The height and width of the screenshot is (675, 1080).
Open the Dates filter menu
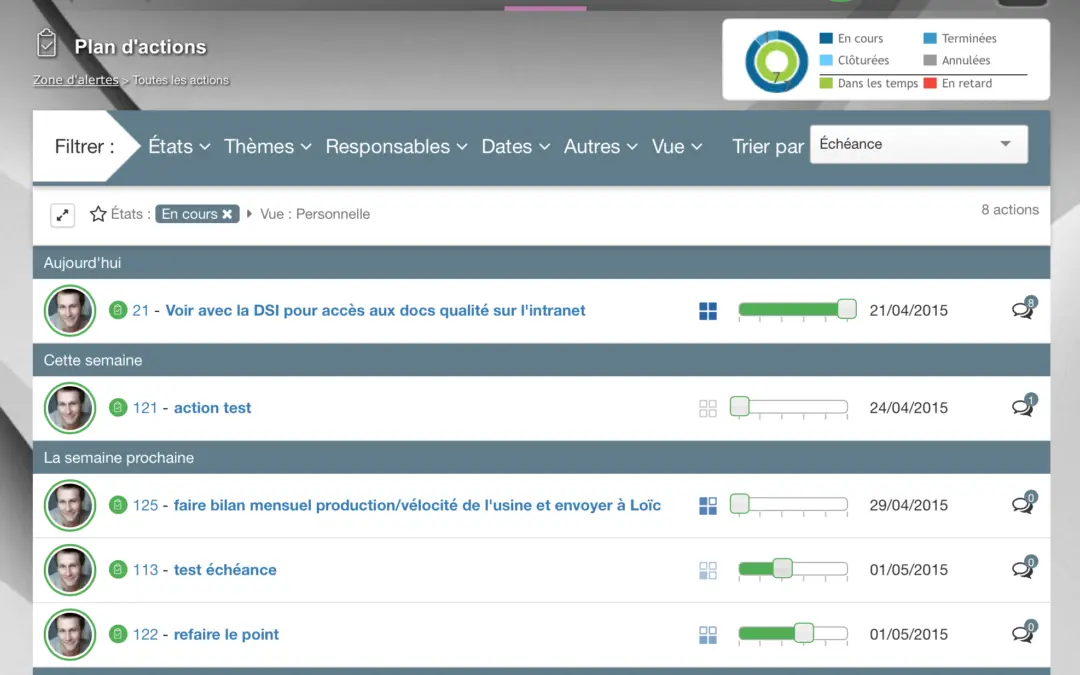tap(515, 147)
